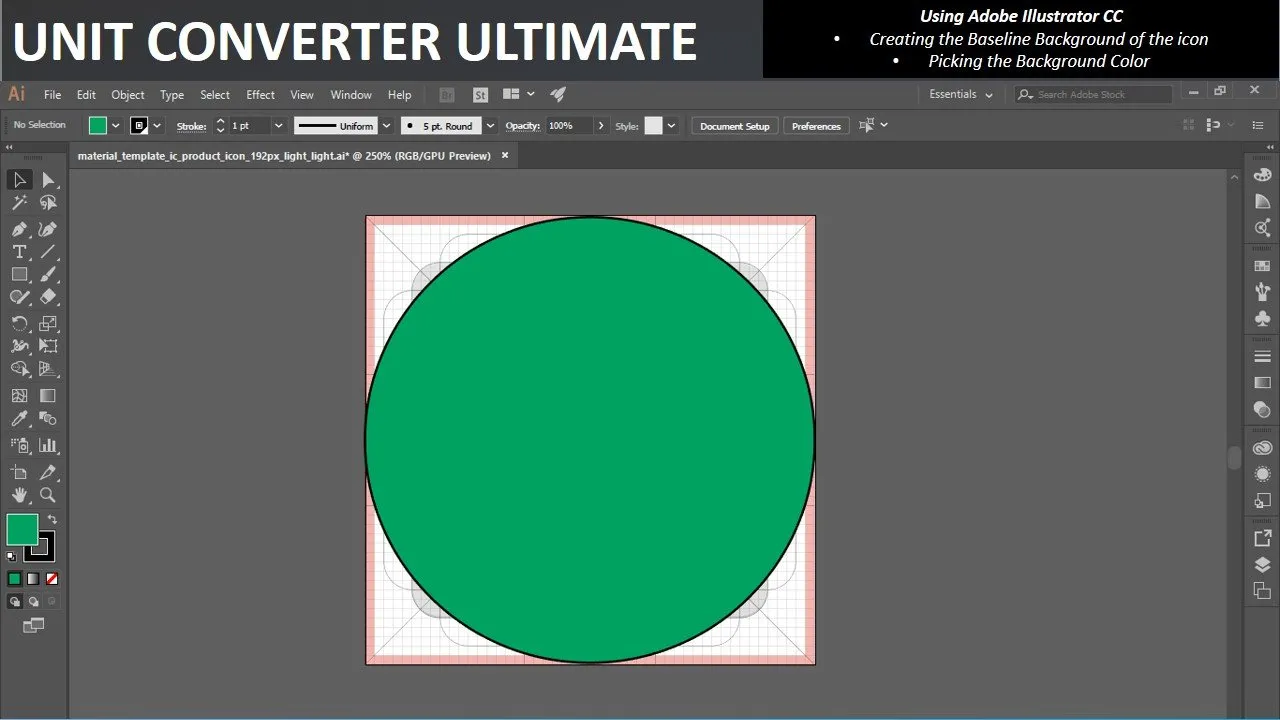
Task: Open the Object menu
Action: (128, 95)
